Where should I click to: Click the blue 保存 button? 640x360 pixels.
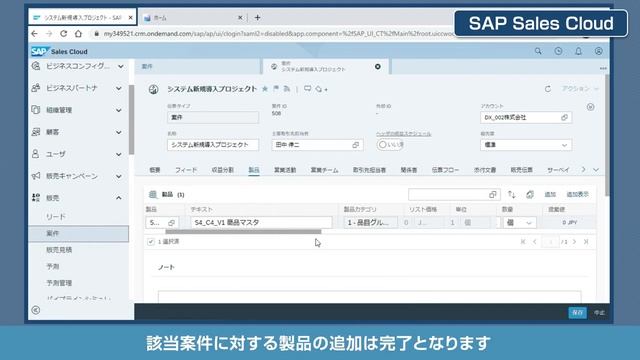click(x=577, y=313)
